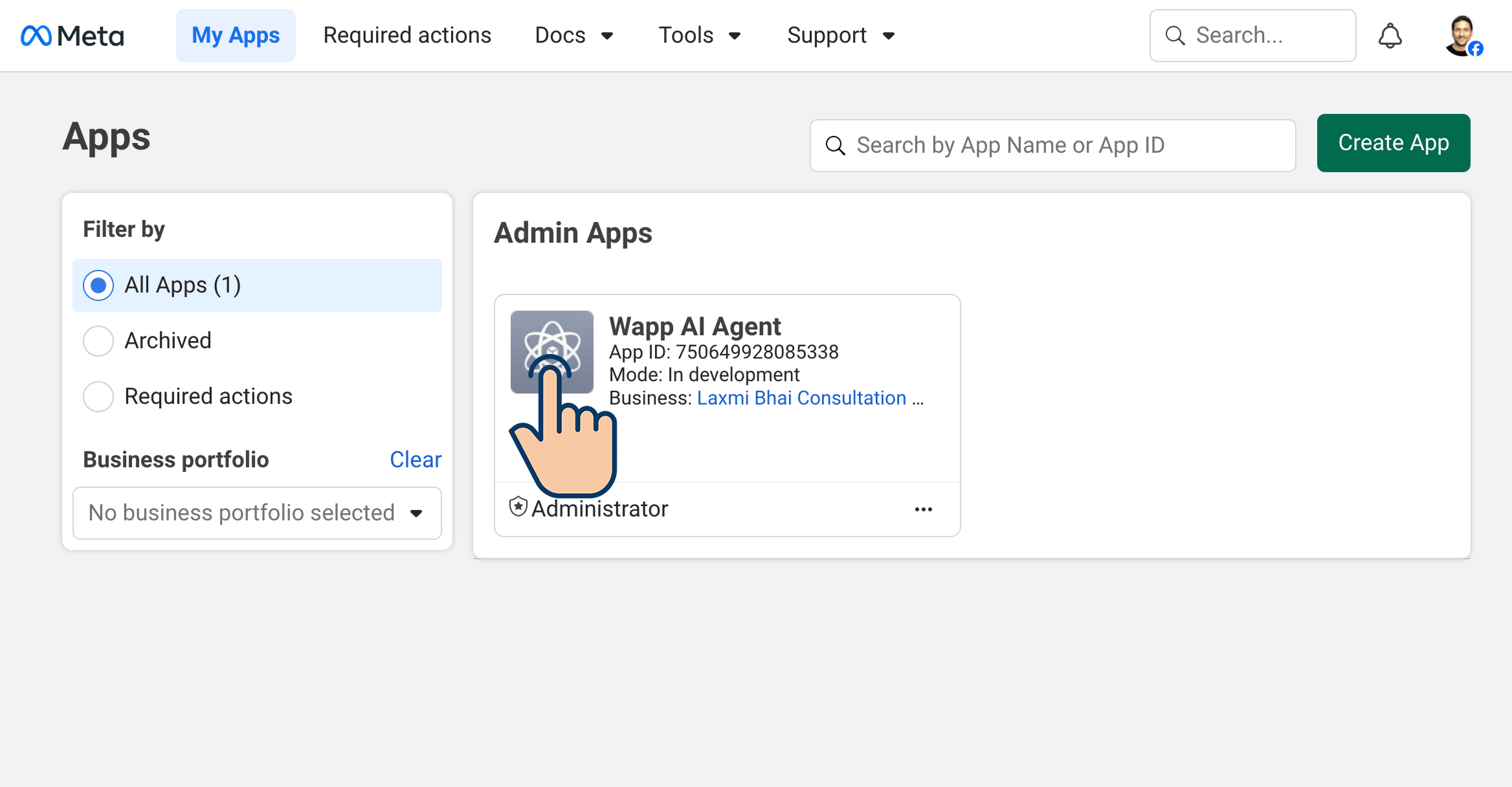Expand the Docs dropdown menu
The width and height of the screenshot is (1512, 787).
pos(574,36)
